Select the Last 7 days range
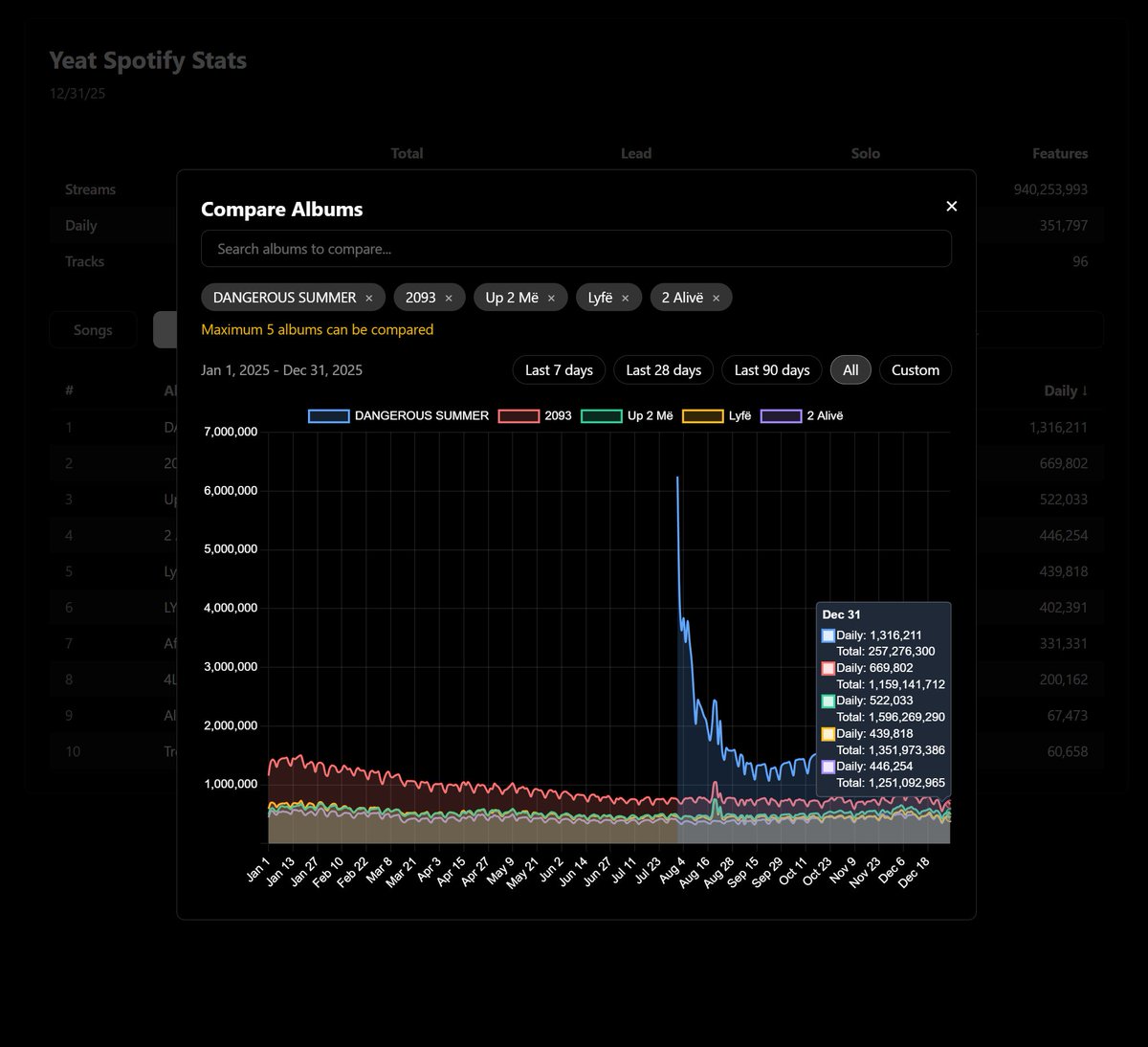The image size is (1148, 1047). click(559, 370)
